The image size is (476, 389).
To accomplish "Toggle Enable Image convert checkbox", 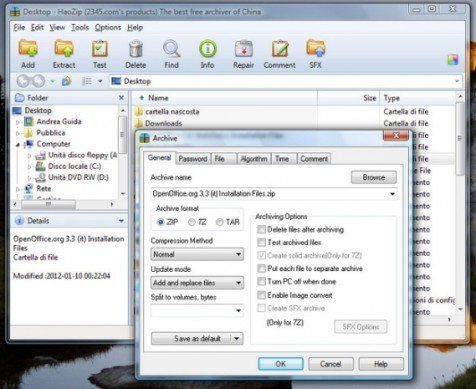I will [x=262, y=295].
